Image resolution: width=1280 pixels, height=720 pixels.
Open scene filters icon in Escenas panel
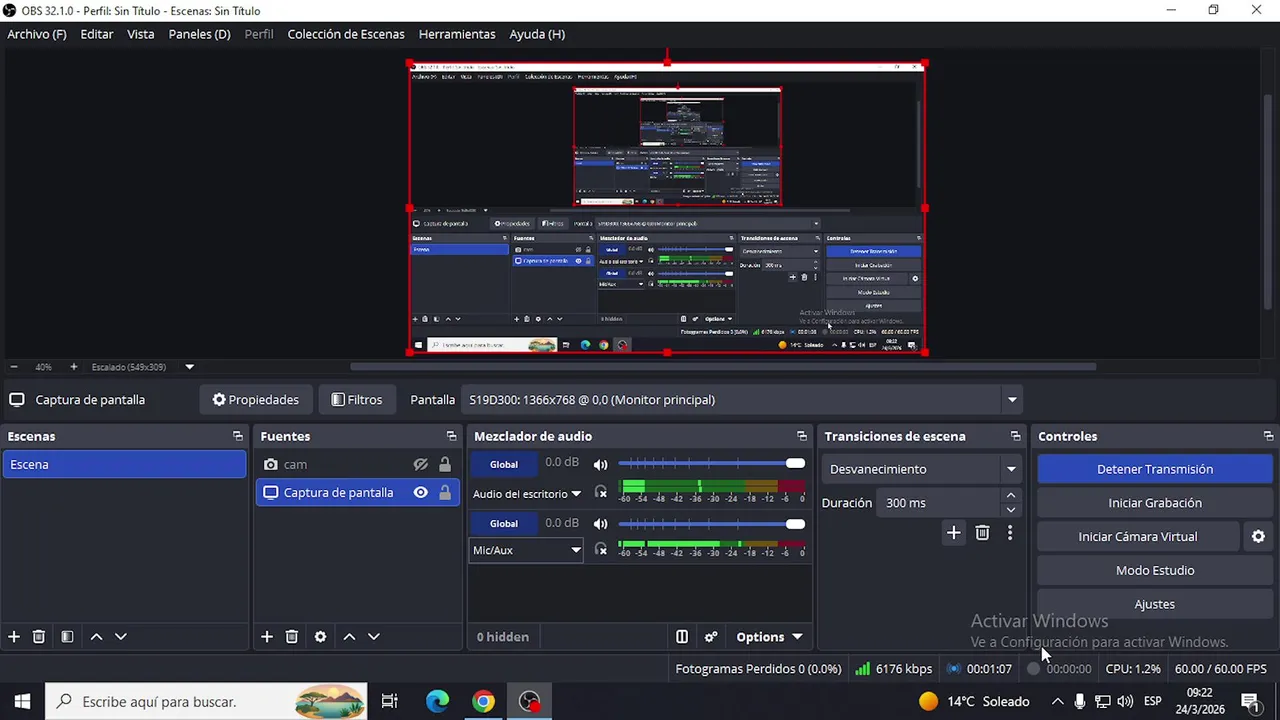click(67, 637)
